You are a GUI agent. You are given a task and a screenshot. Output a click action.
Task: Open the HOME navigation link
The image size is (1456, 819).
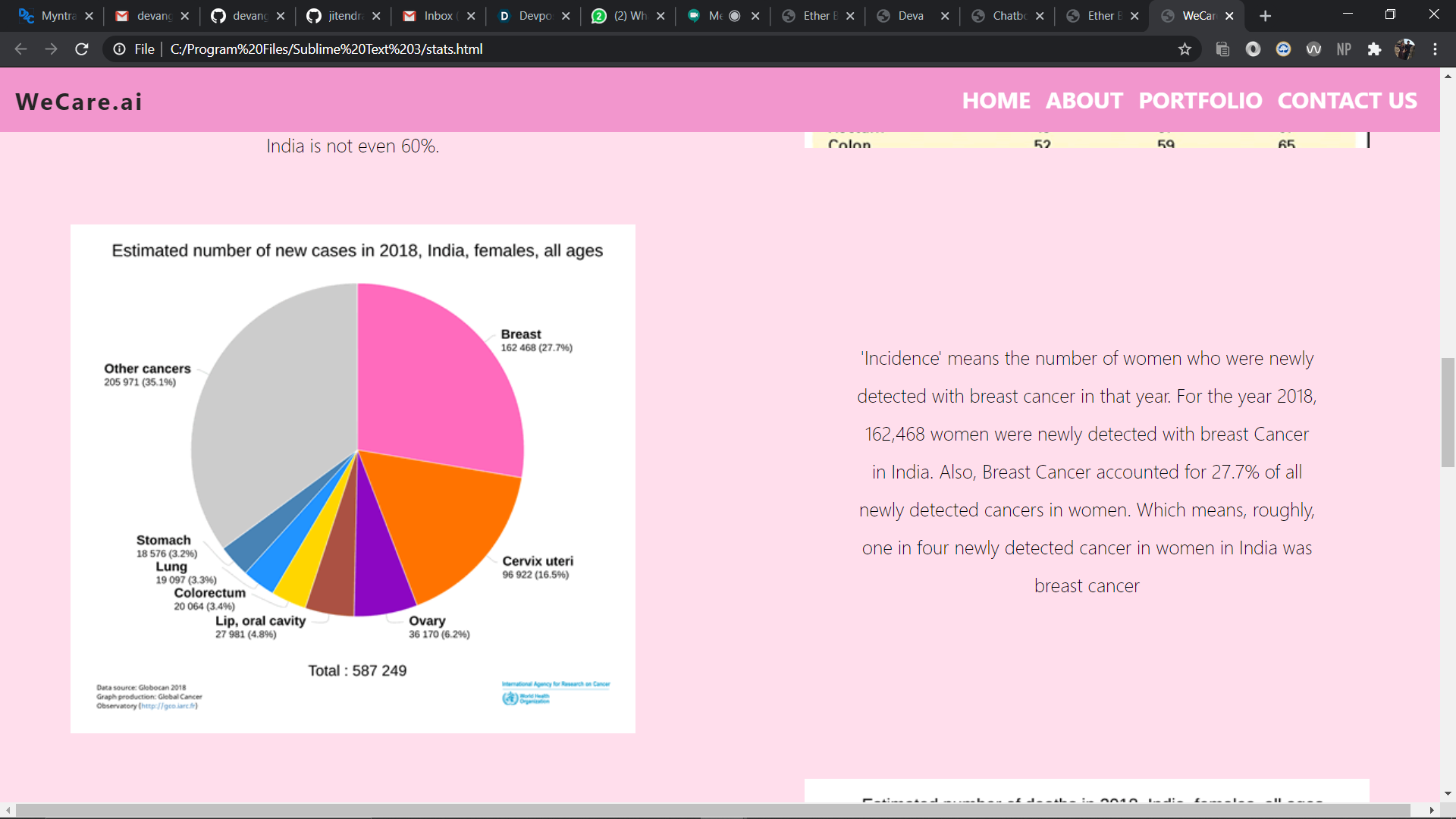[996, 101]
